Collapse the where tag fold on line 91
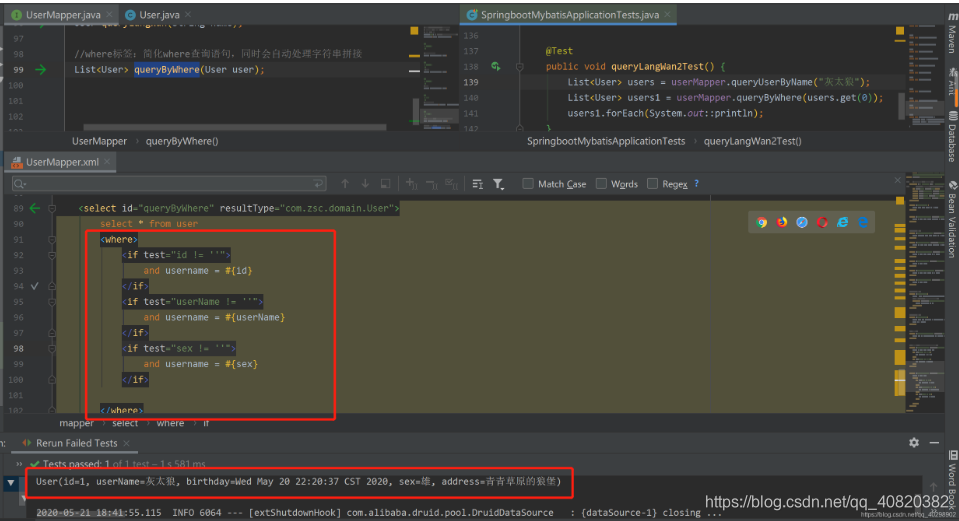The image size is (959, 521). (52, 240)
